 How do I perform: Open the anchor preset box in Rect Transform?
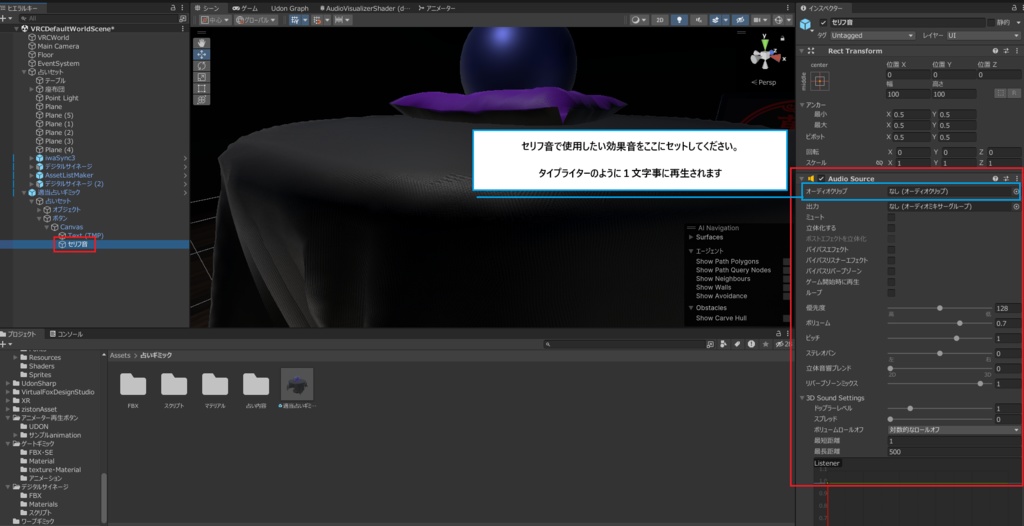(x=820, y=81)
